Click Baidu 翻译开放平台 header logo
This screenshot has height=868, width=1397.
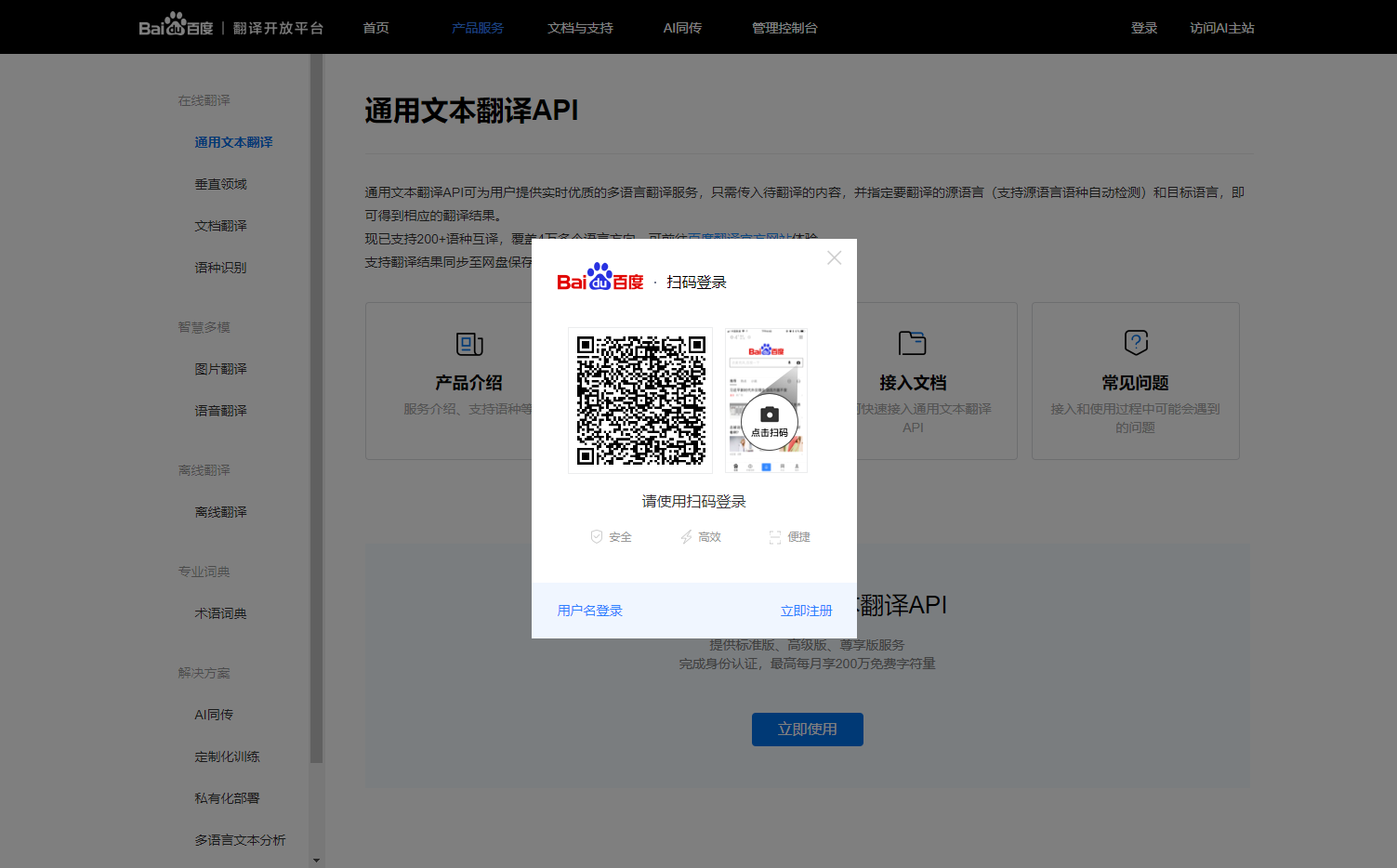point(231,26)
